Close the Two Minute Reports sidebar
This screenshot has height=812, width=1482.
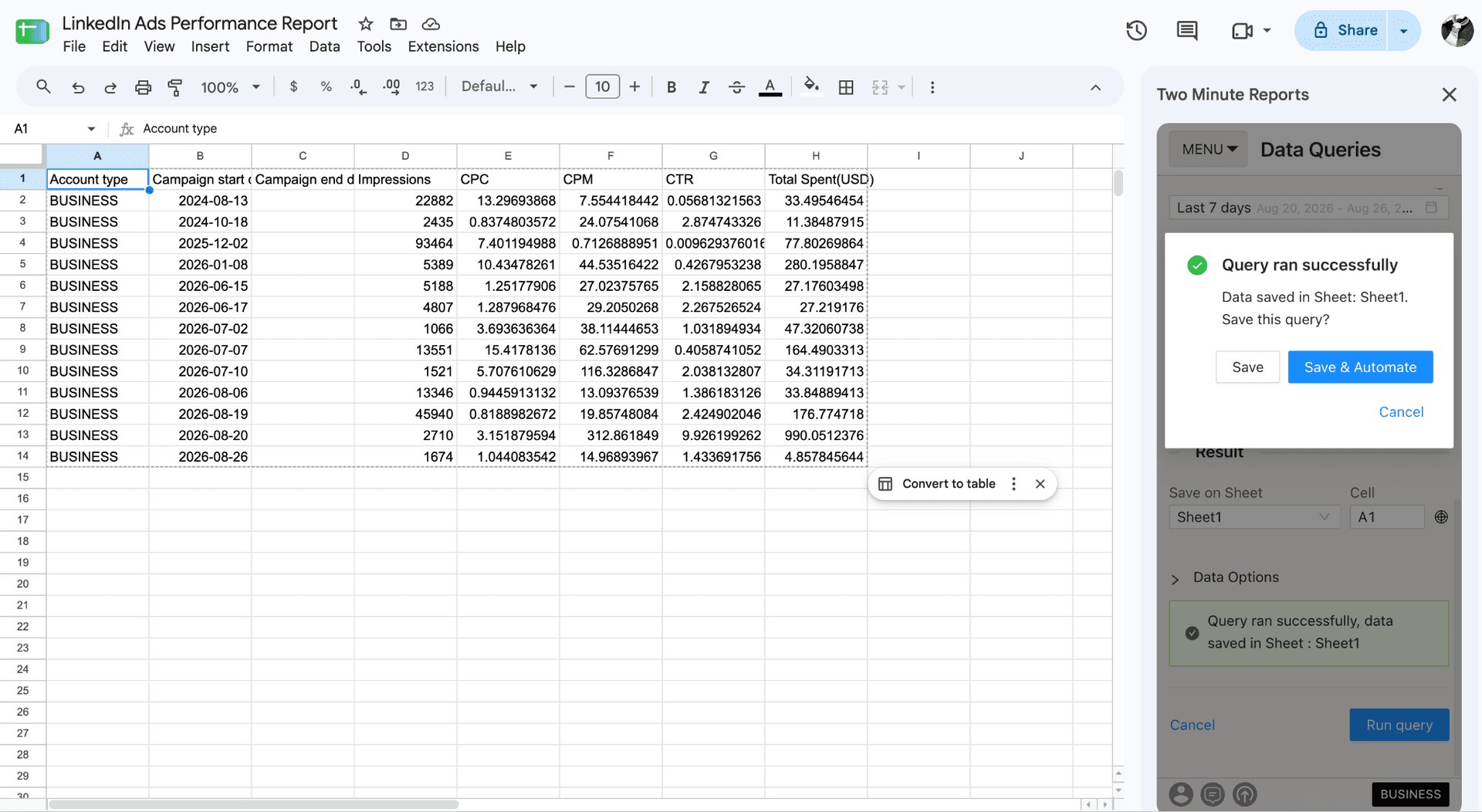[1449, 95]
